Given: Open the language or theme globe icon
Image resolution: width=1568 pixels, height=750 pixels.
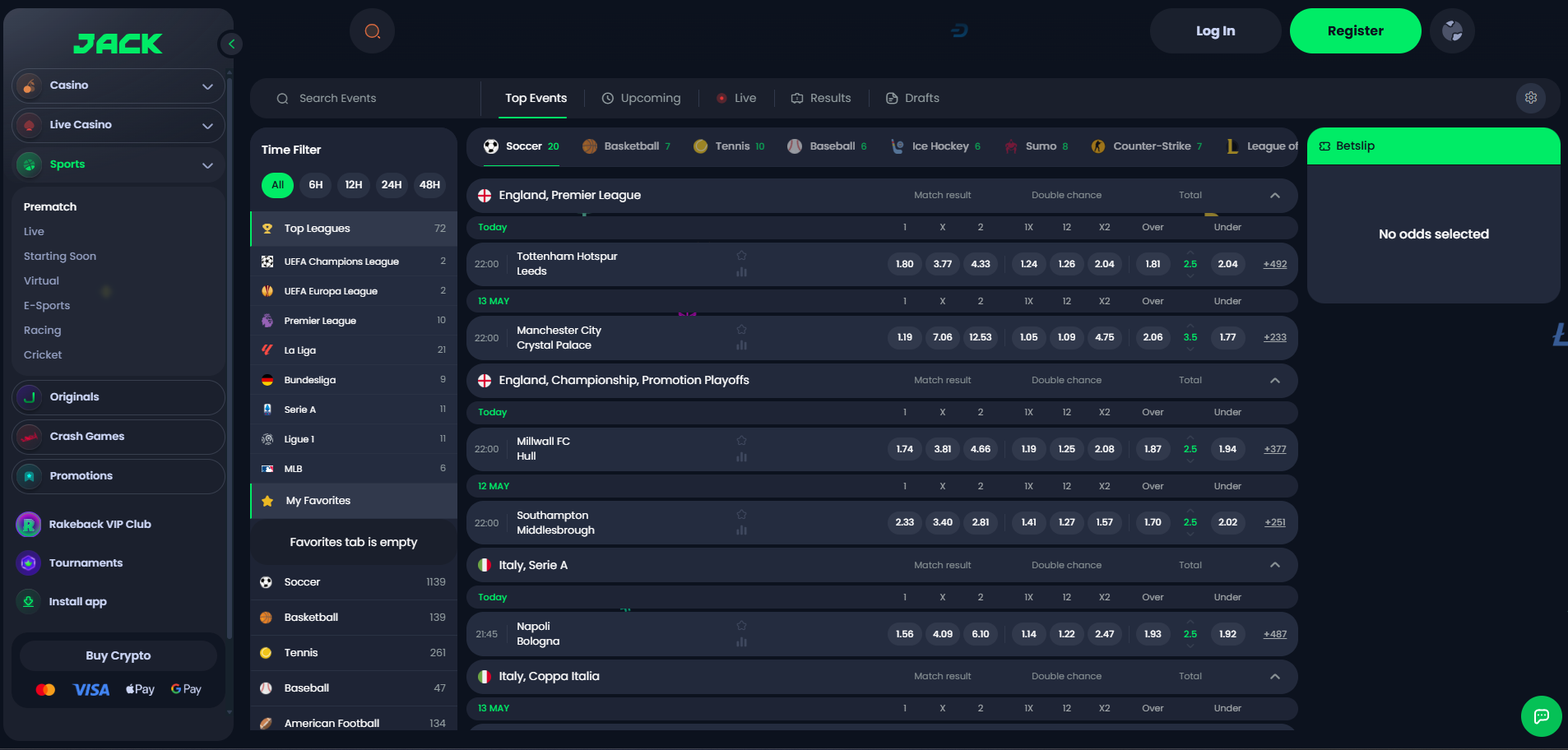Looking at the screenshot, I should (x=1452, y=31).
